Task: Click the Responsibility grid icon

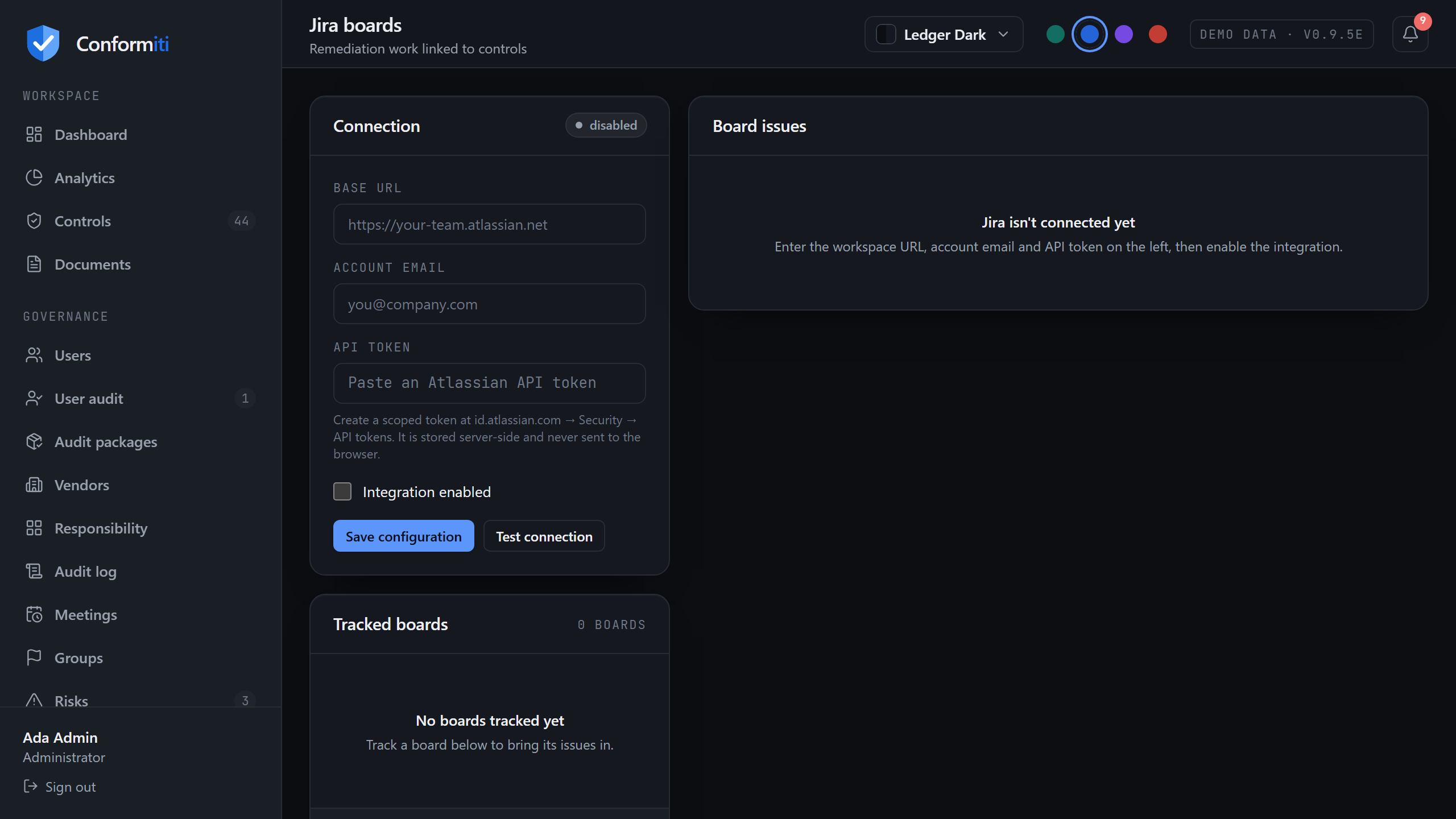Action: point(34,528)
